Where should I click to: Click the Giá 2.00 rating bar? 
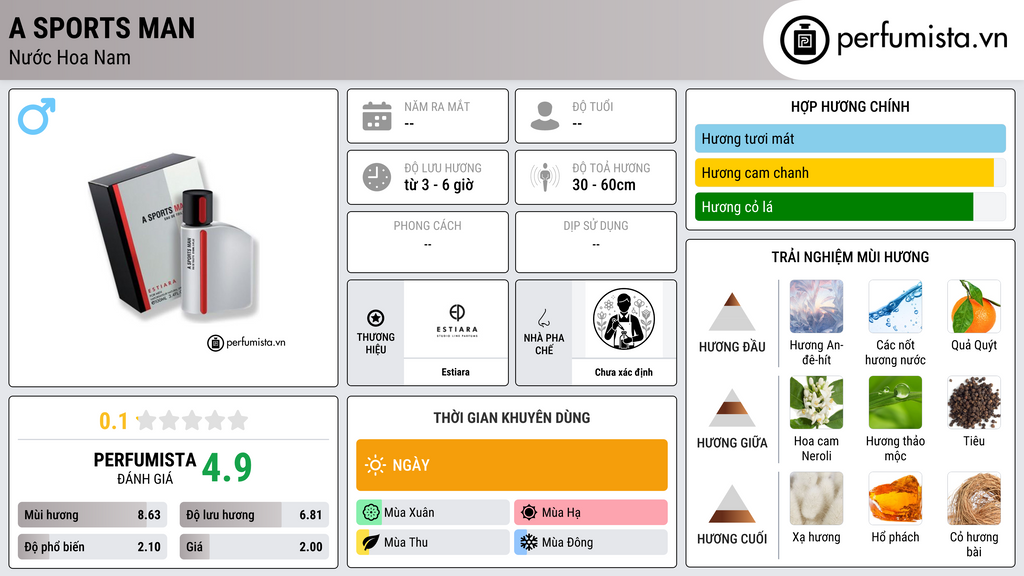click(x=254, y=547)
